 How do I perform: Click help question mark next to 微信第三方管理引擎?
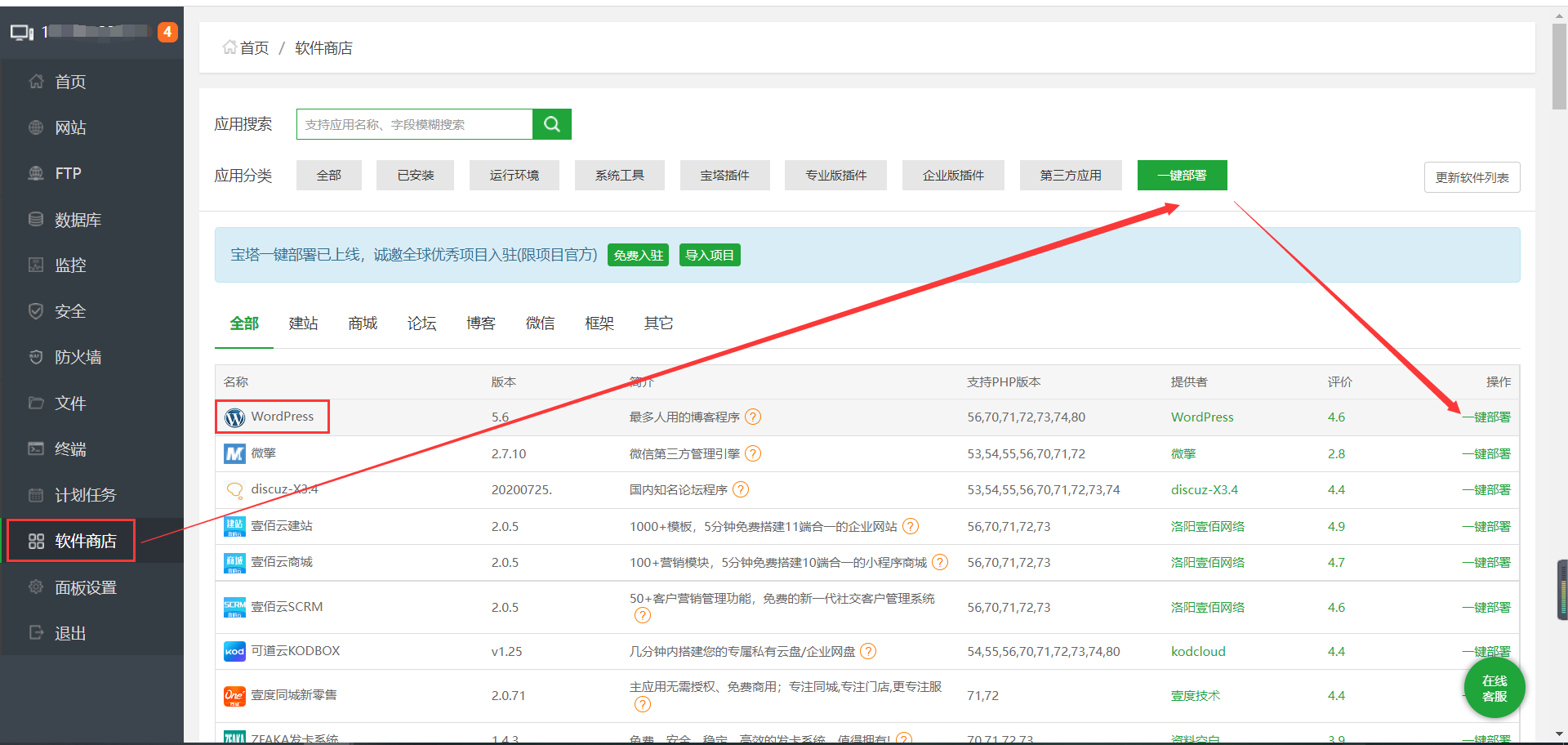coord(753,453)
